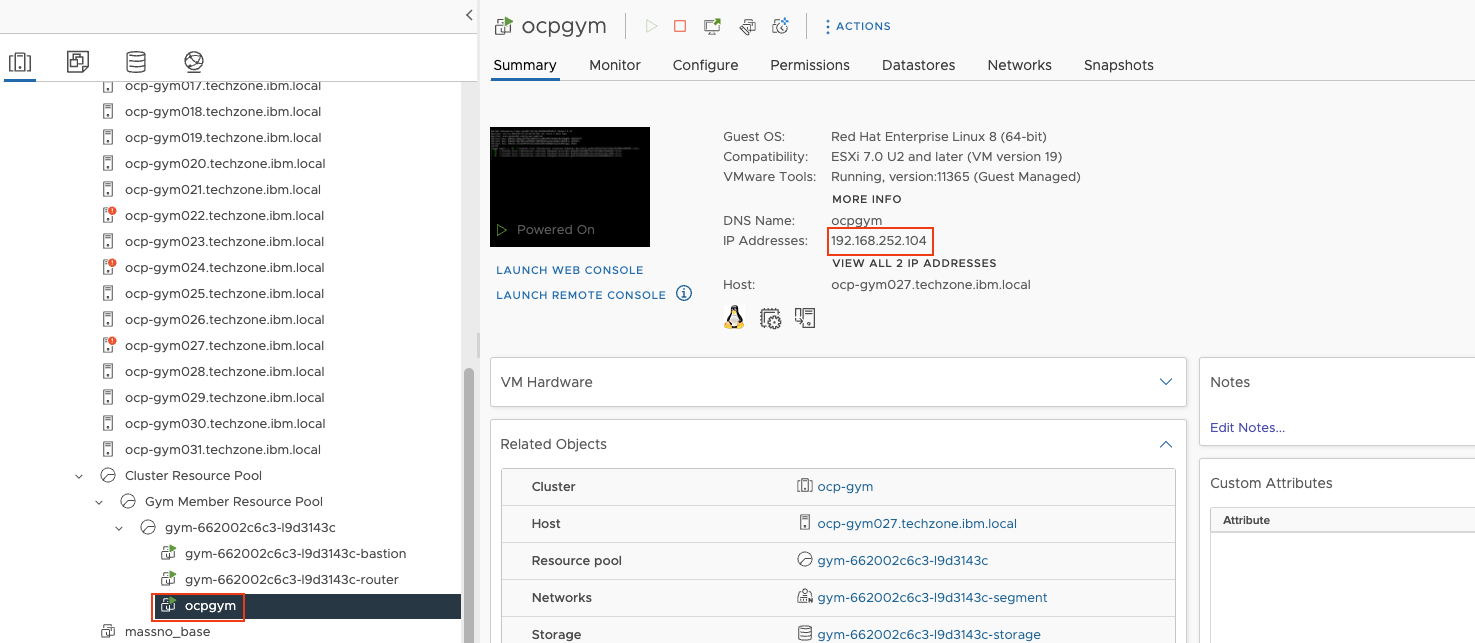Power off the VM with the red stop icon
Viewport: 1475px width, 643px height.
(x=680, y=26)
